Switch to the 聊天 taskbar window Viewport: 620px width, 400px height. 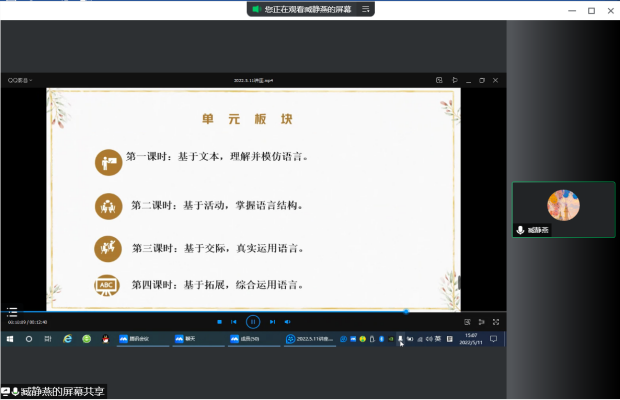(198, 339)
